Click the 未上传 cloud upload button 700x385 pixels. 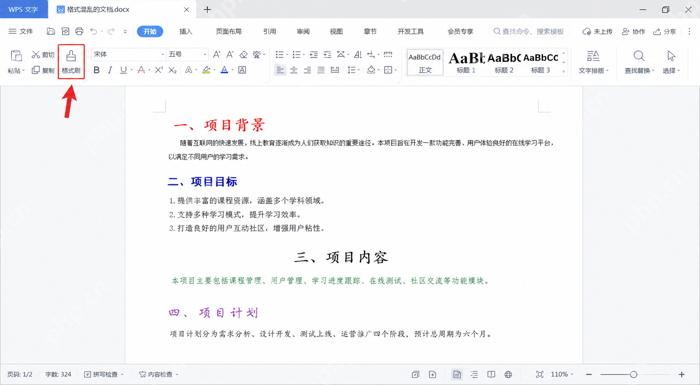(x=597, y=31)
